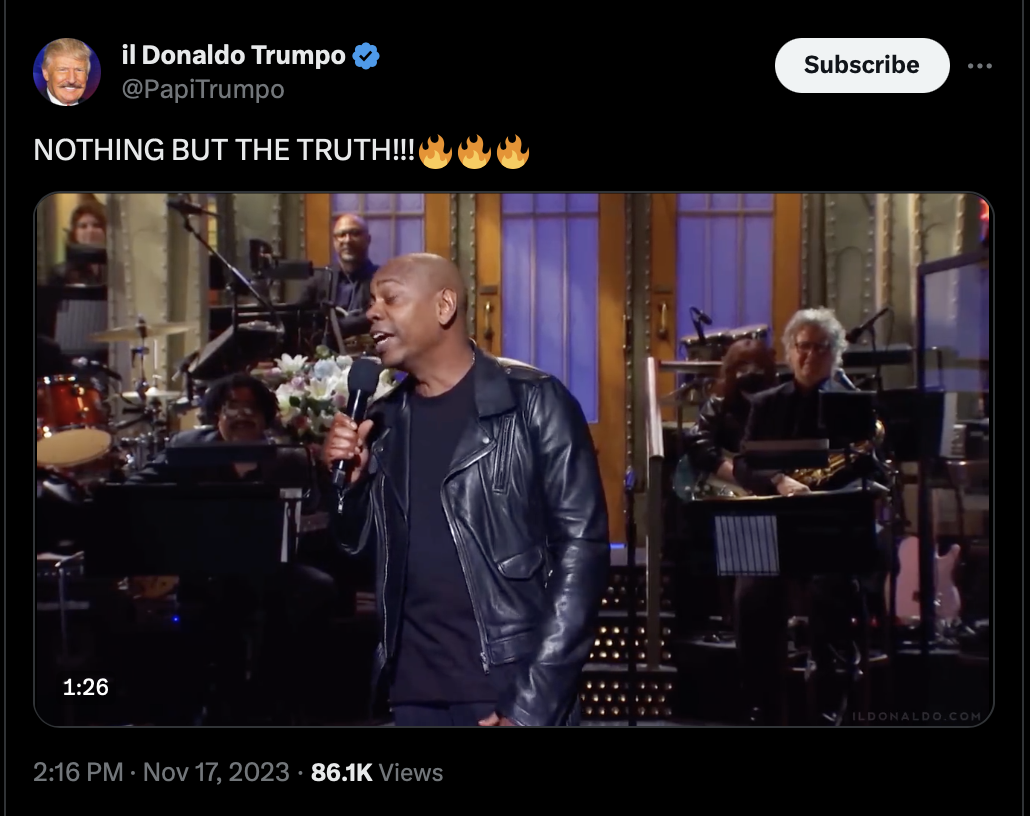Open the 86.1K Views count

(377, 772)
